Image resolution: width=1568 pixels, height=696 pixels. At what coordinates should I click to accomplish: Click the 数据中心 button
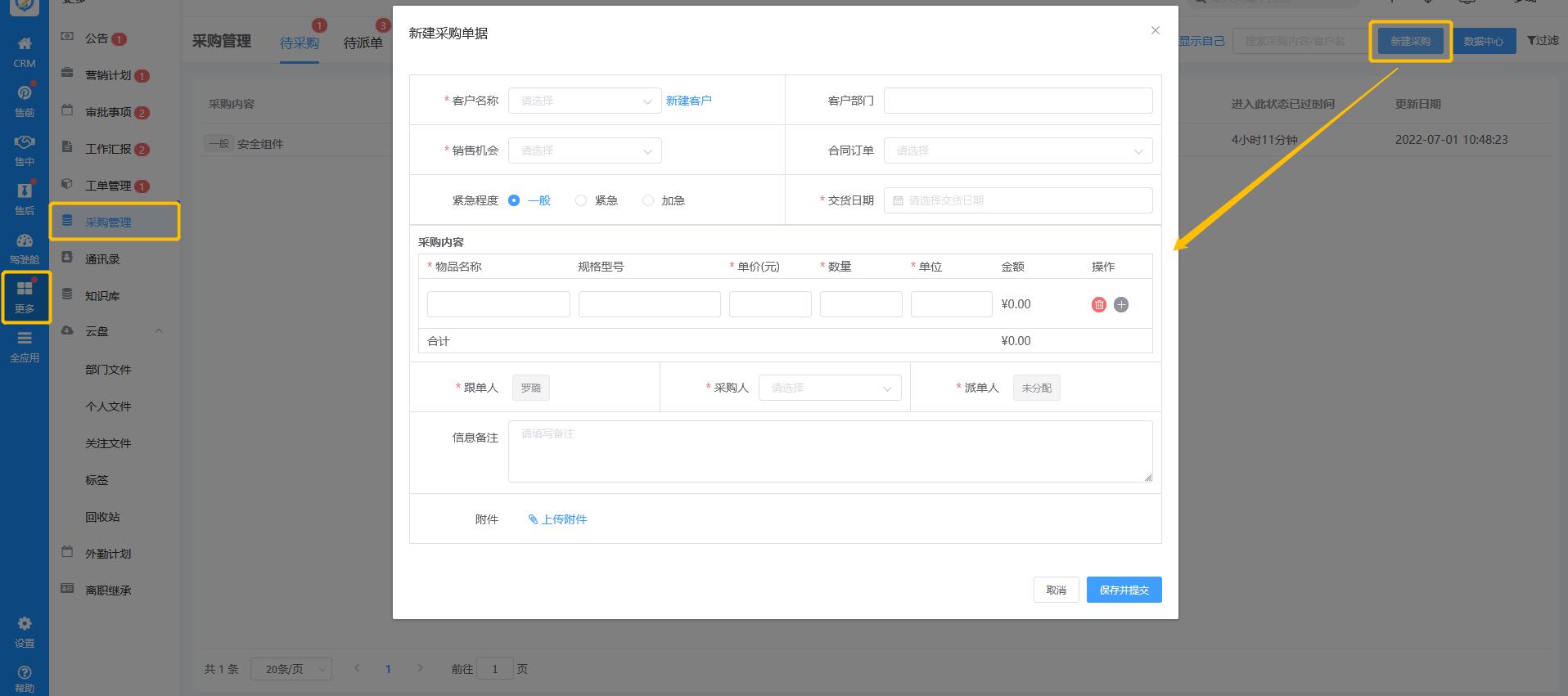1484,41
